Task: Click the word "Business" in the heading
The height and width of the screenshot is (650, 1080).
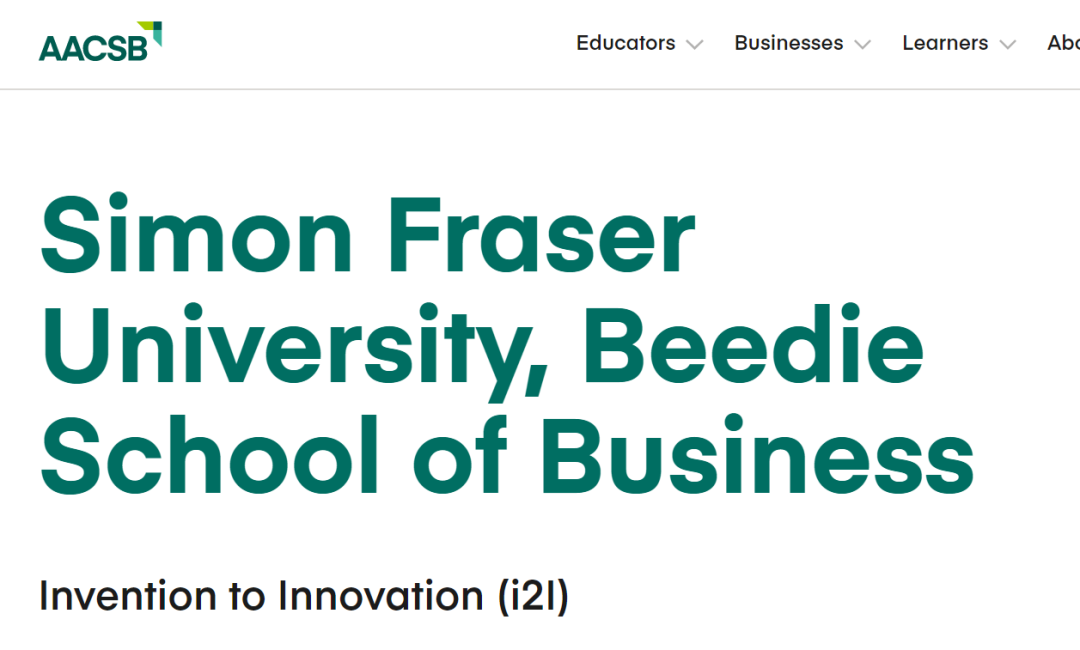Action: pos(757,457)
